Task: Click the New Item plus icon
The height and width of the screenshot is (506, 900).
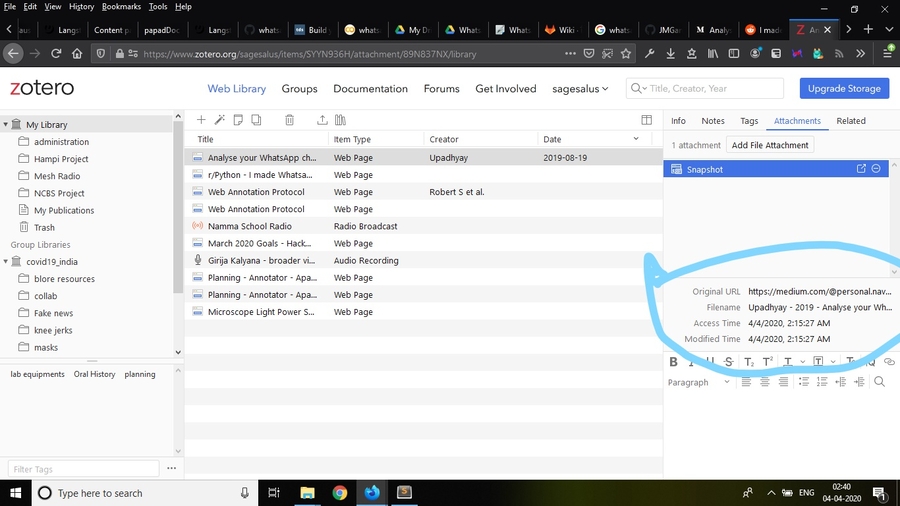Action: [x=201, y=120]
